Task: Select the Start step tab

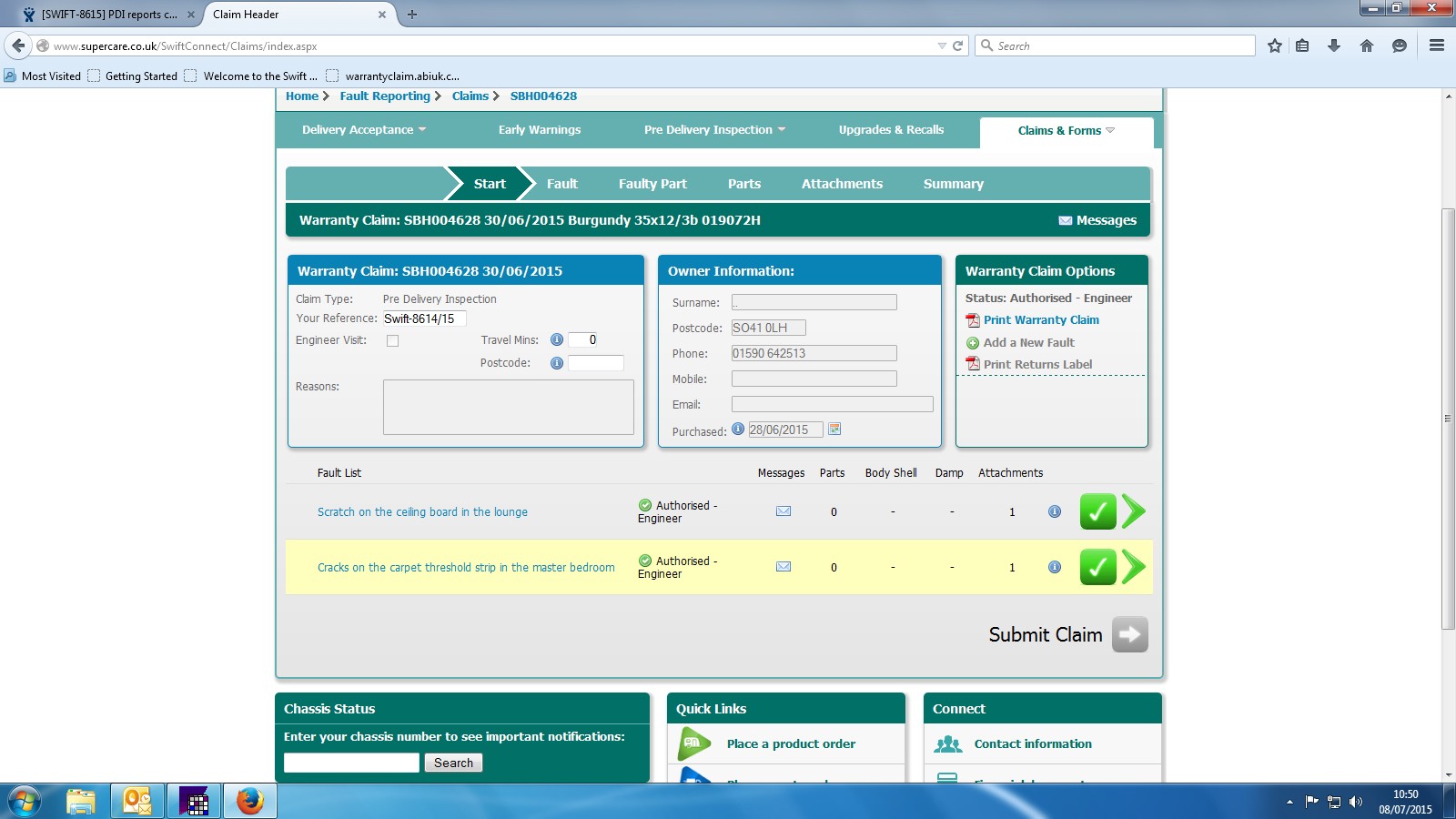Action: click(490, 184)
